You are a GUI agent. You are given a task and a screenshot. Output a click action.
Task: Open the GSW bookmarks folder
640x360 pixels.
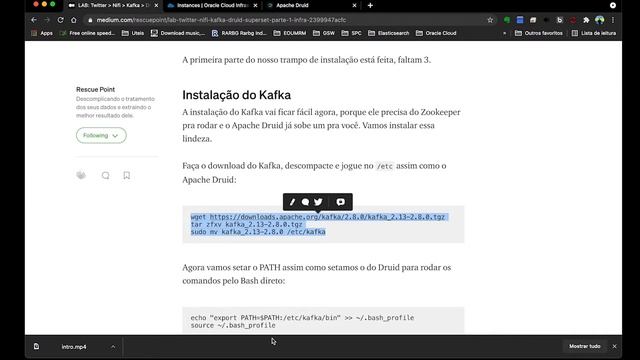[324, 33]
